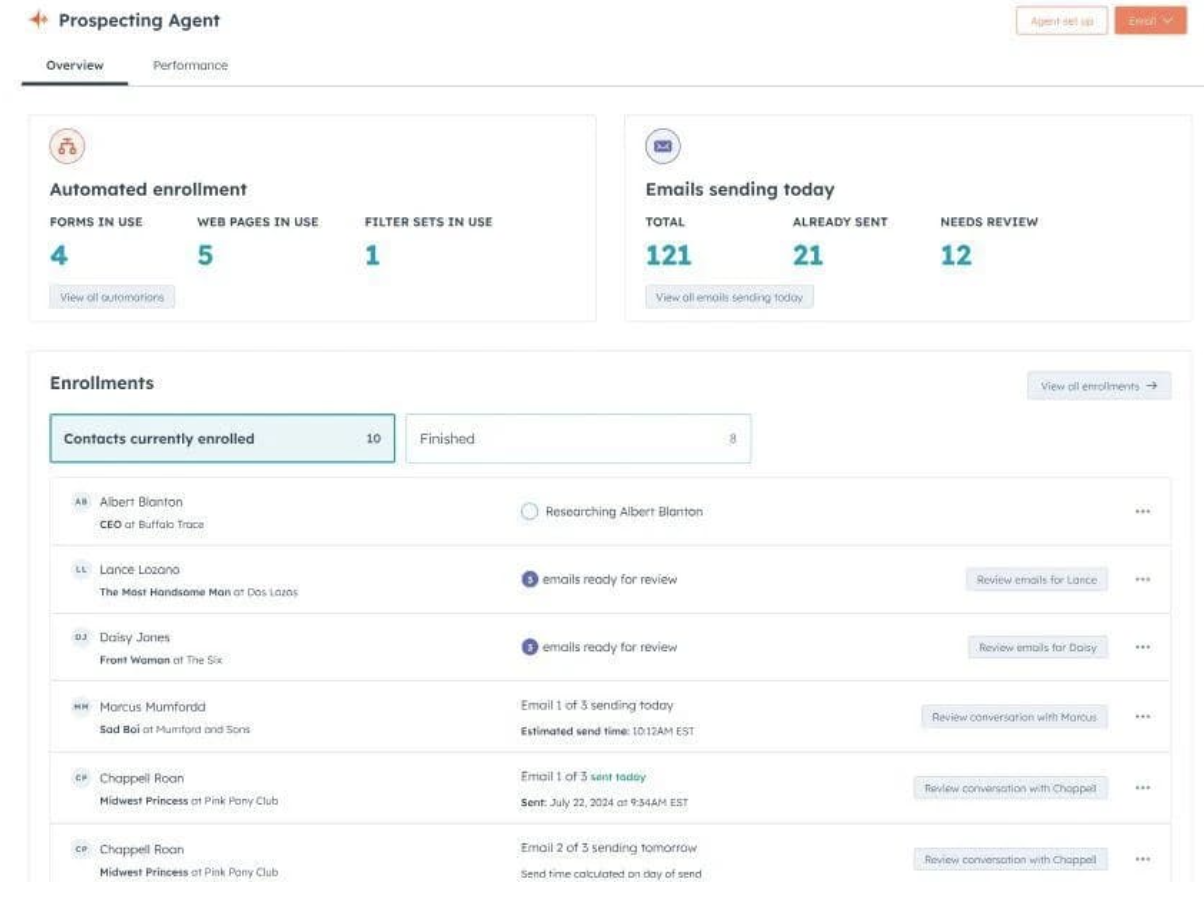Click the Web pages in use count 5
The height and width of the screenshot is (908, 1204).
click(205, 256)
